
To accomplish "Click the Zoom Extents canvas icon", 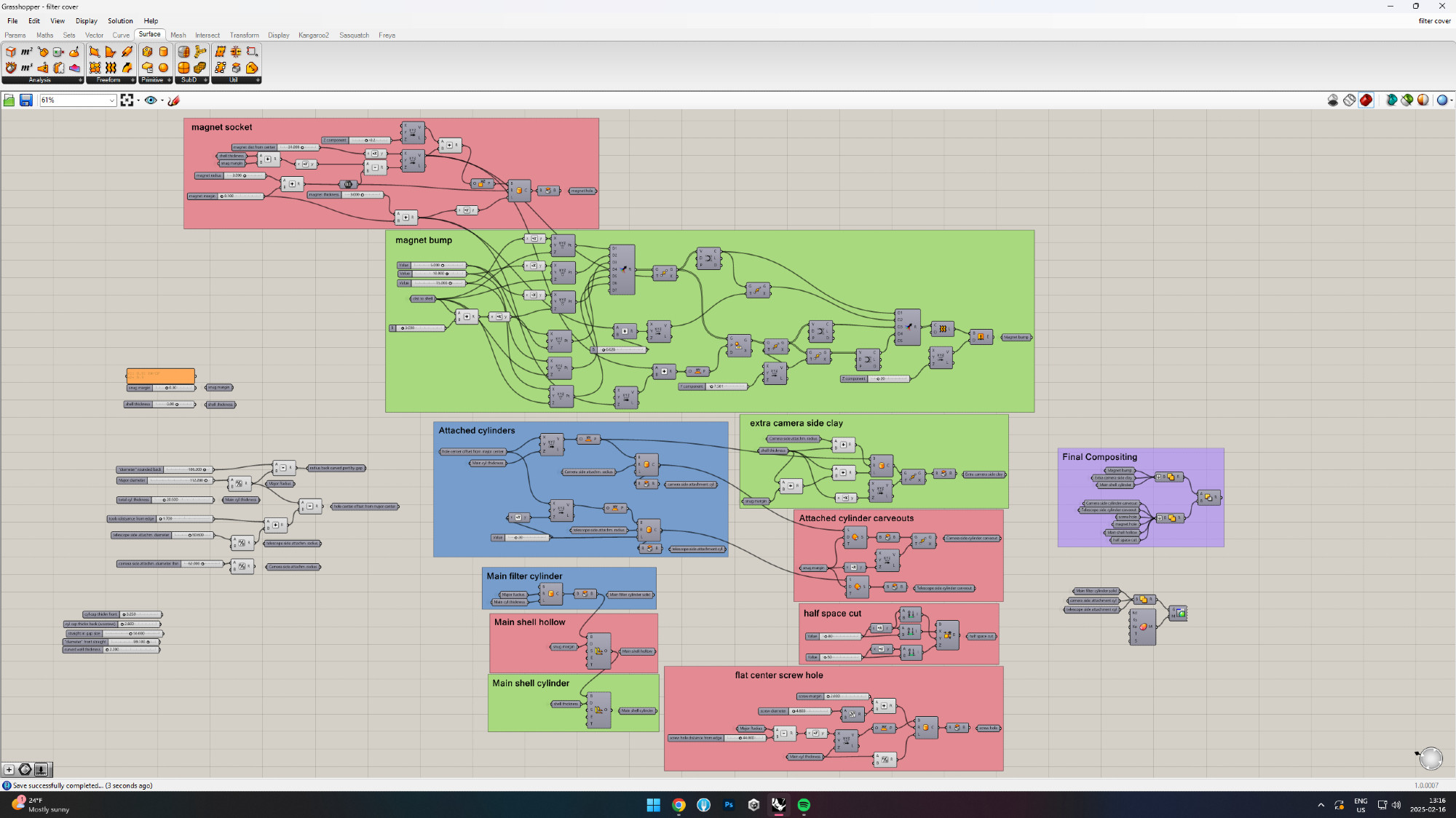I will click(x=127, y=100).
